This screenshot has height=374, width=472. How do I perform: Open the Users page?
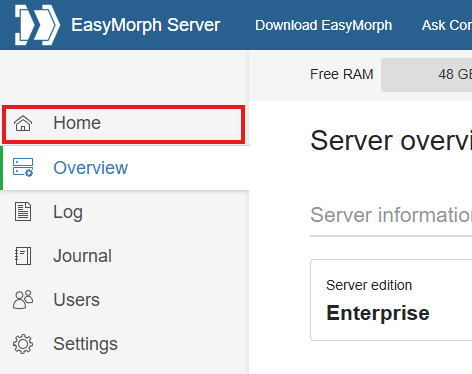point(125,300)
